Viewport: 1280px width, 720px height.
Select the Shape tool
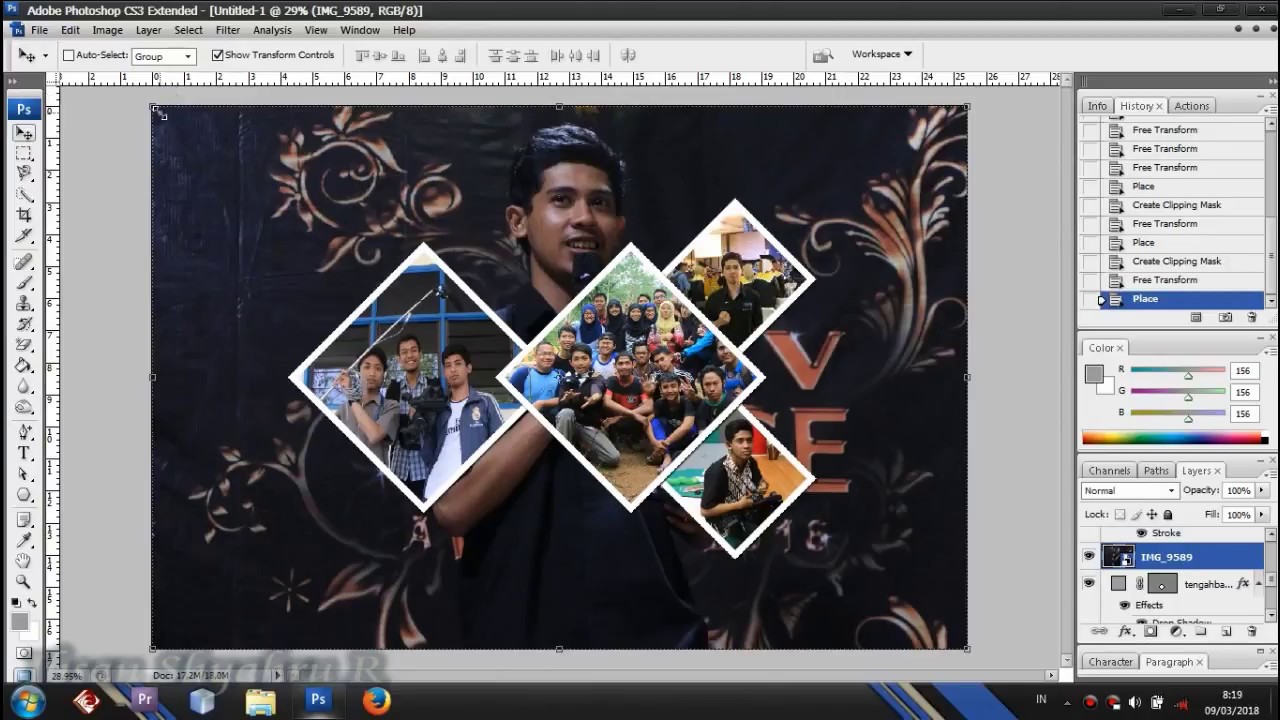24,494
